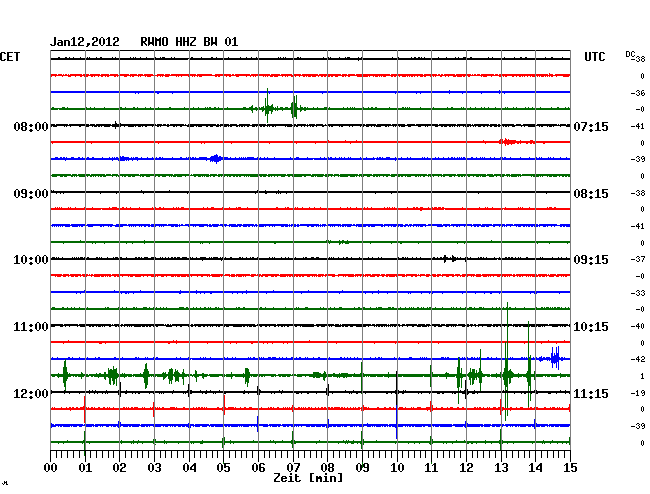Select DC offset value -36

pyautogui.click(x=638, y=93)
